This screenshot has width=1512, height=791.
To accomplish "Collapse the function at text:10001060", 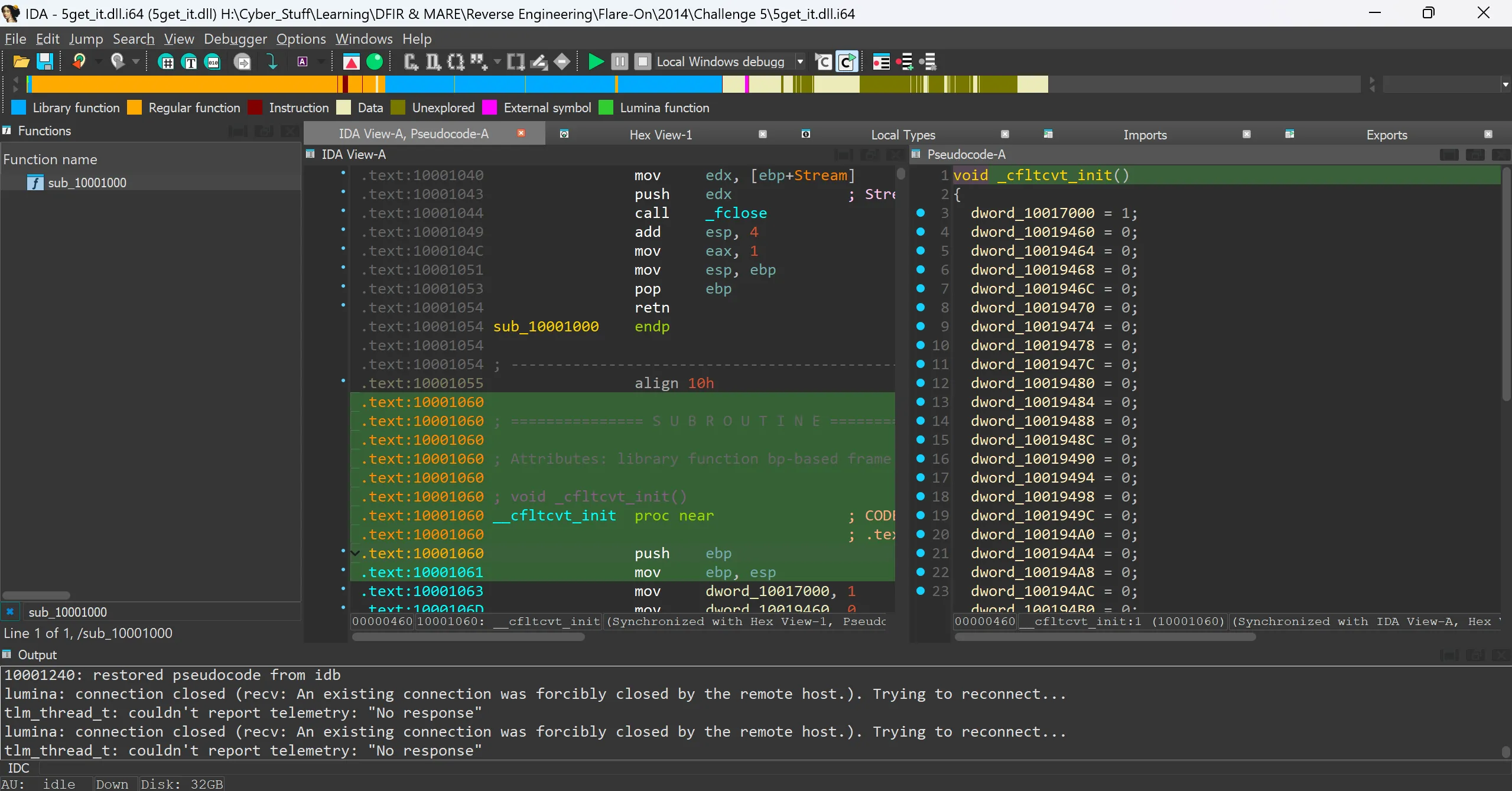I will (x=355, y=554).
